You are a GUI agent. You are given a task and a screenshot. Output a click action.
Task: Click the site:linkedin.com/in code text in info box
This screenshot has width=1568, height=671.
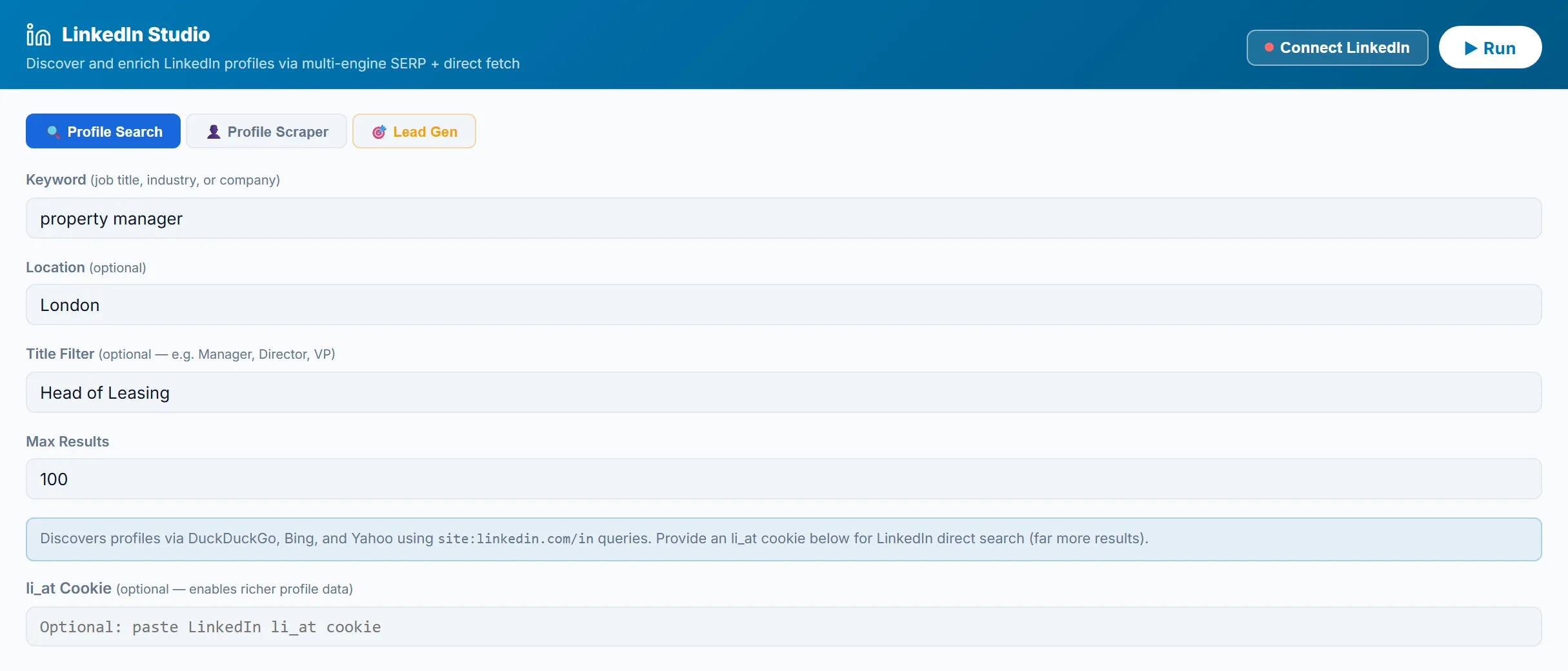tap(516, 539)
